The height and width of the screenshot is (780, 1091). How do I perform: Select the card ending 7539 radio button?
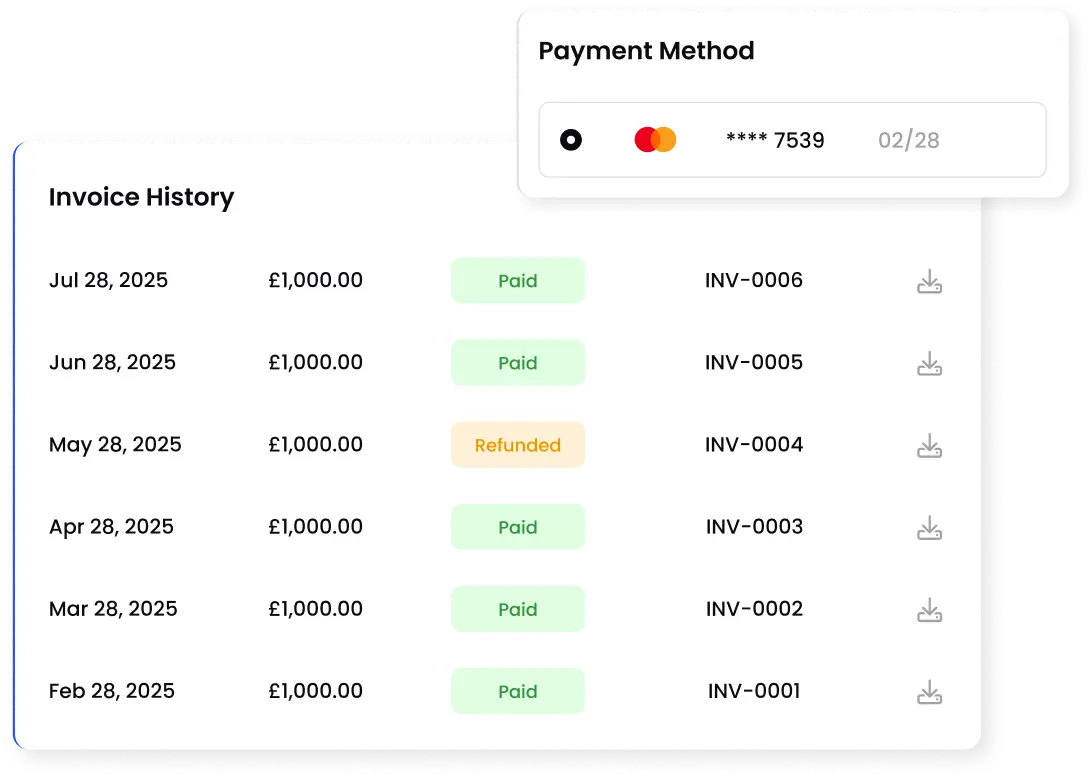571,140
